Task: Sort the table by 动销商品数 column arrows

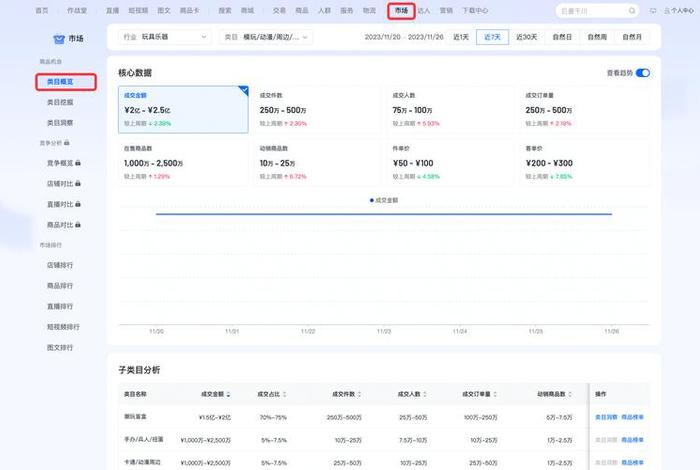Action: click(570, 395)
